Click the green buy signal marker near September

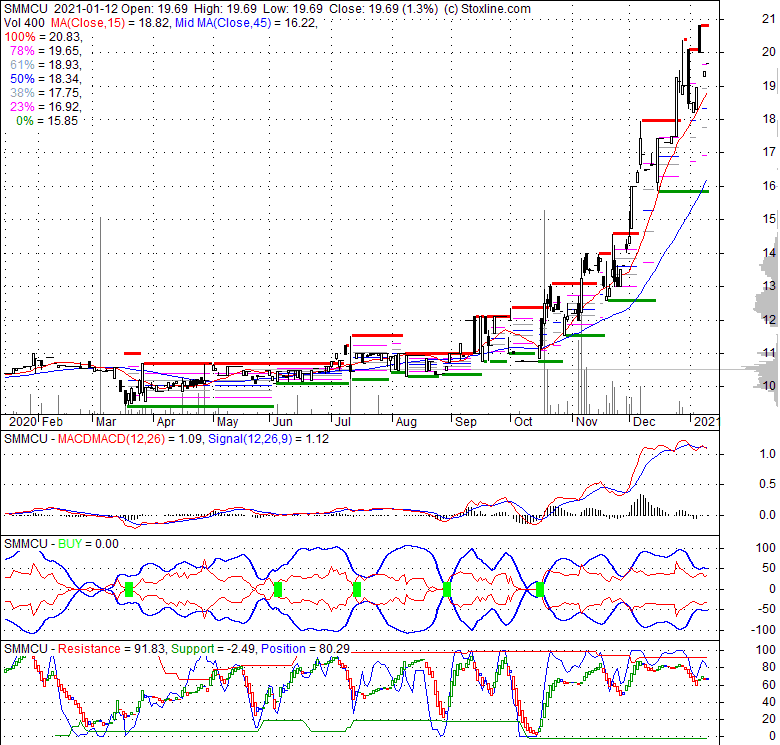(447, 590)
